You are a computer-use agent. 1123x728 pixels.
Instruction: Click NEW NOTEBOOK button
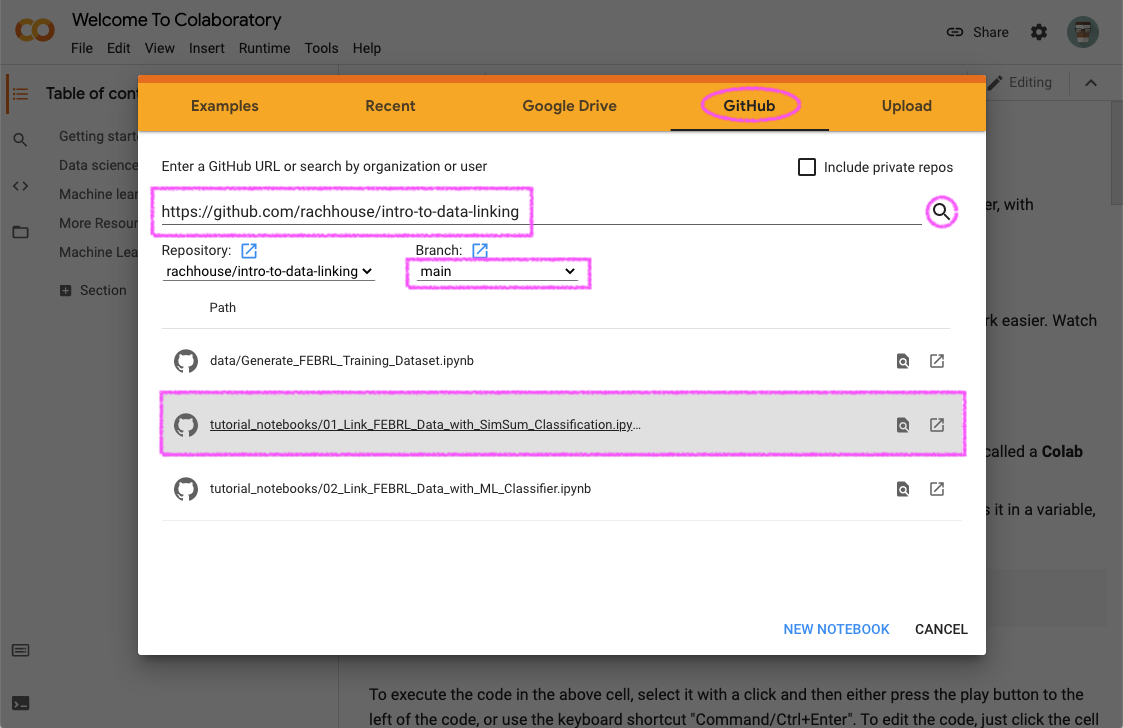(837, 629)
